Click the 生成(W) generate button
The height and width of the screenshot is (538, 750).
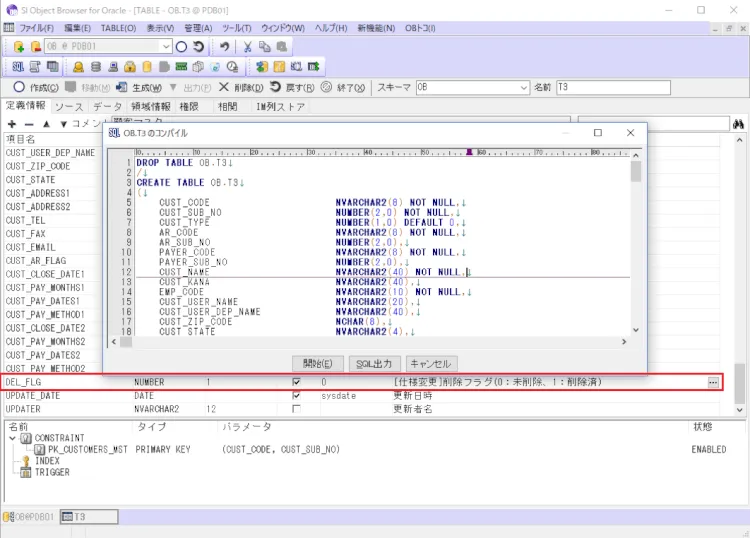[139, 88]
